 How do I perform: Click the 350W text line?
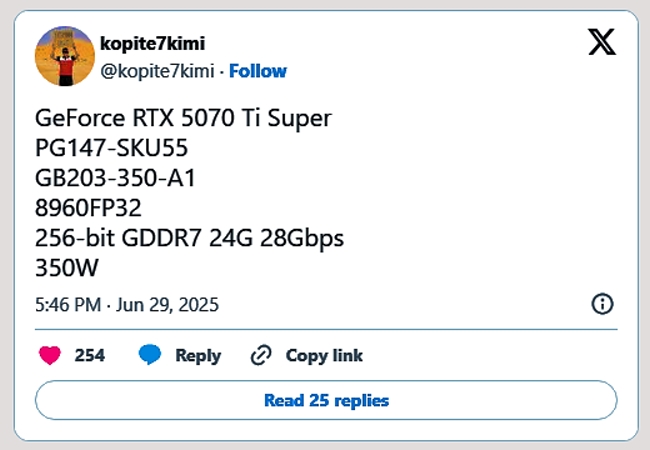(x=67, y=268)
